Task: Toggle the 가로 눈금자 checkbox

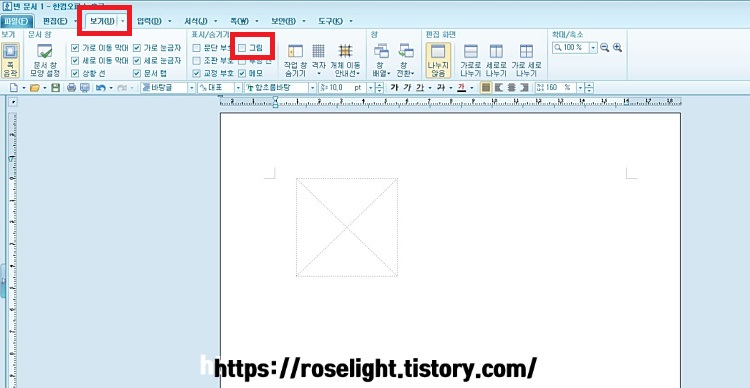Action: pyautogui.click(x=137, y=48)
